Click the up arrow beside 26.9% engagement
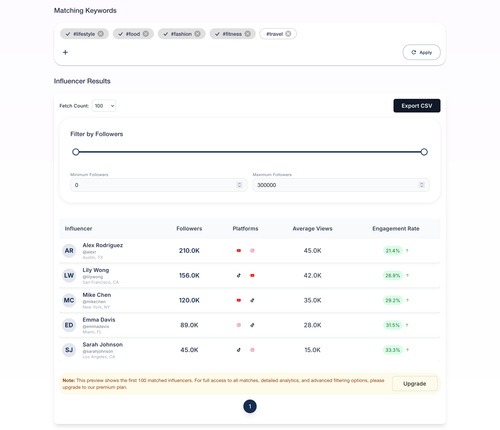This screenshot has width=500, height=430. [407, 275]
